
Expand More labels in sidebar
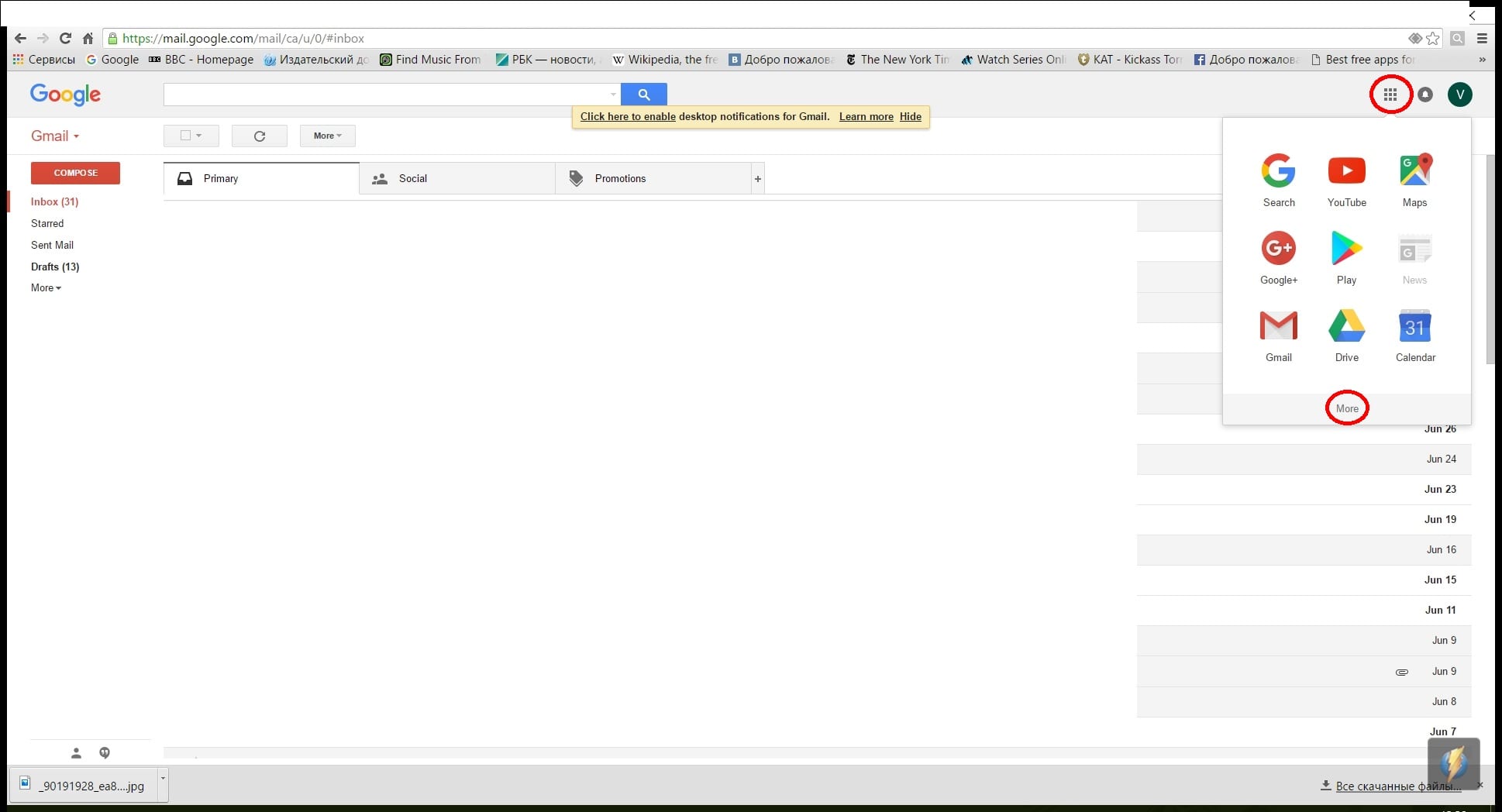click(46, 287)
